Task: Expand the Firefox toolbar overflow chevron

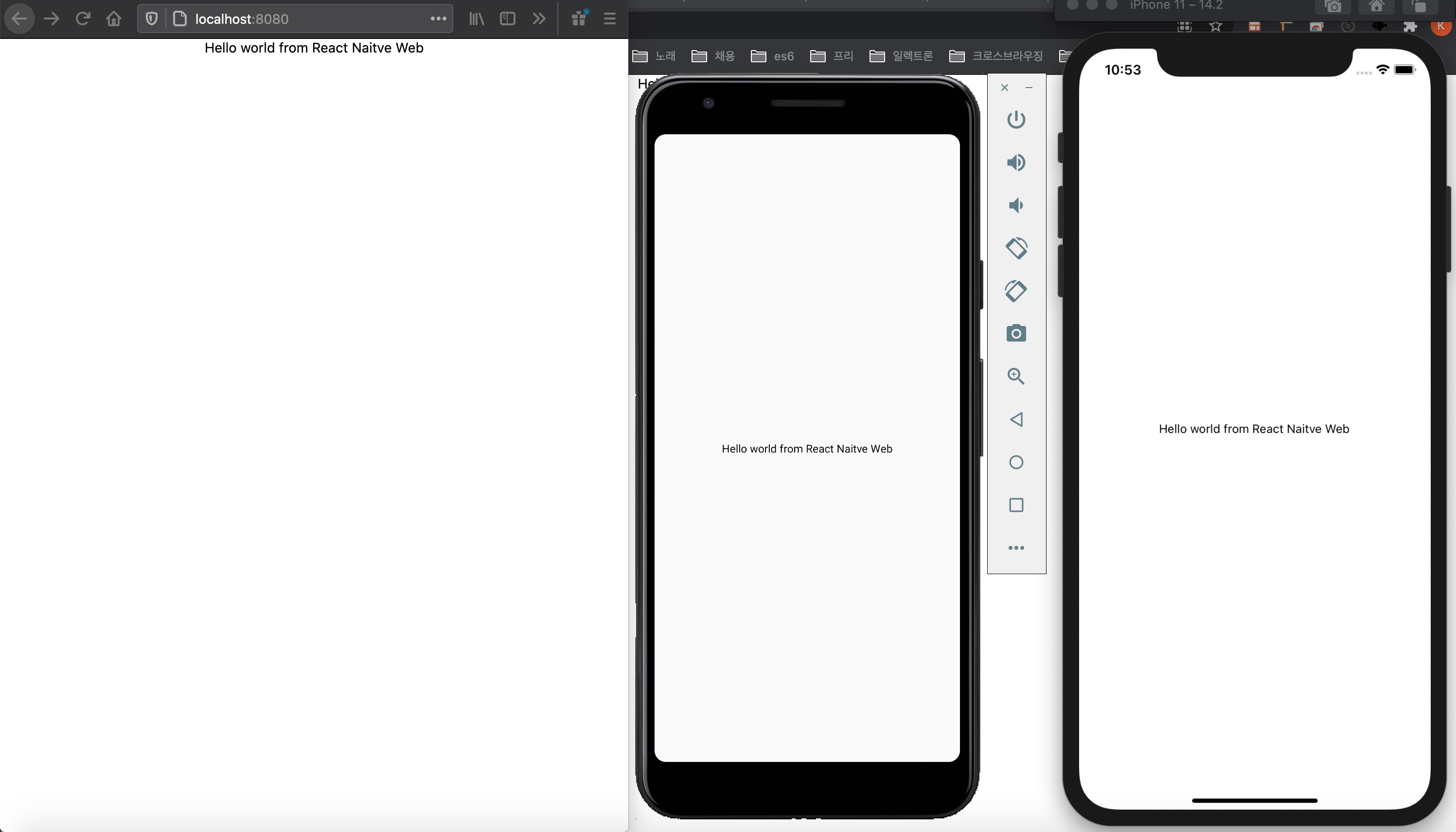Action: pos(538,19)
